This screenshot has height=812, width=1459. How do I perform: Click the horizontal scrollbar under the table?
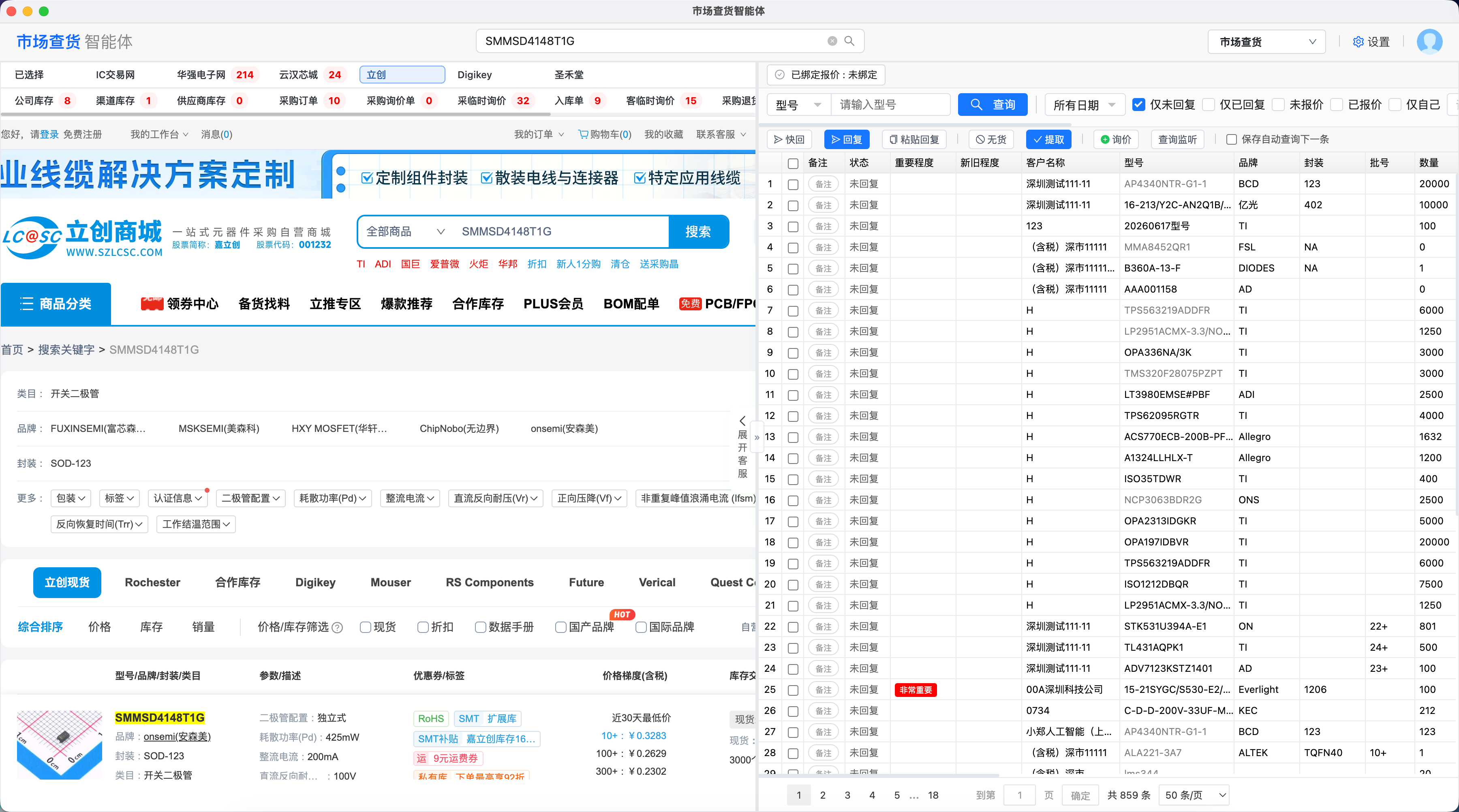click(x=879, y=776)
